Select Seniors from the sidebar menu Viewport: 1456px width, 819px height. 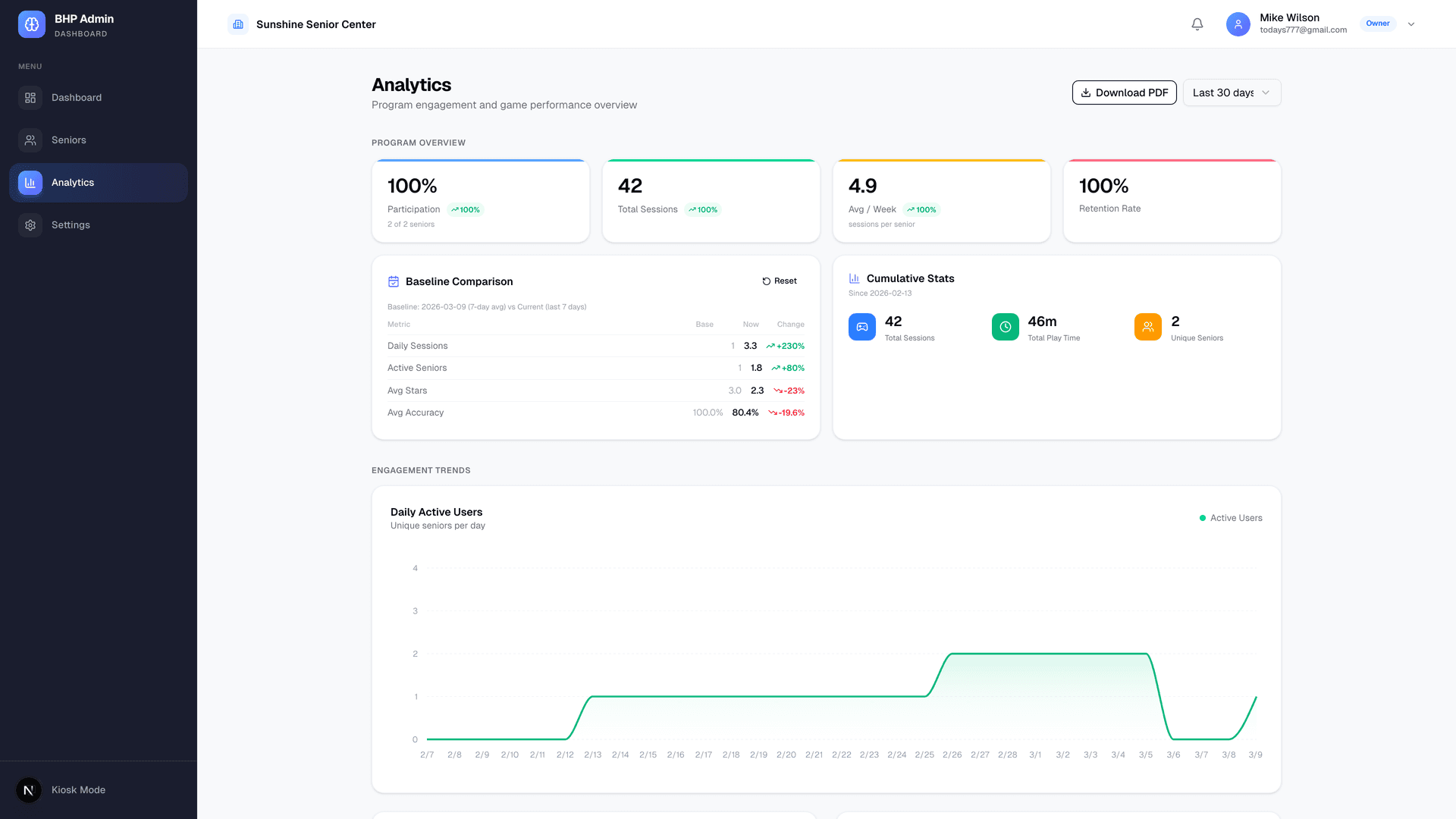pos(69,140)
